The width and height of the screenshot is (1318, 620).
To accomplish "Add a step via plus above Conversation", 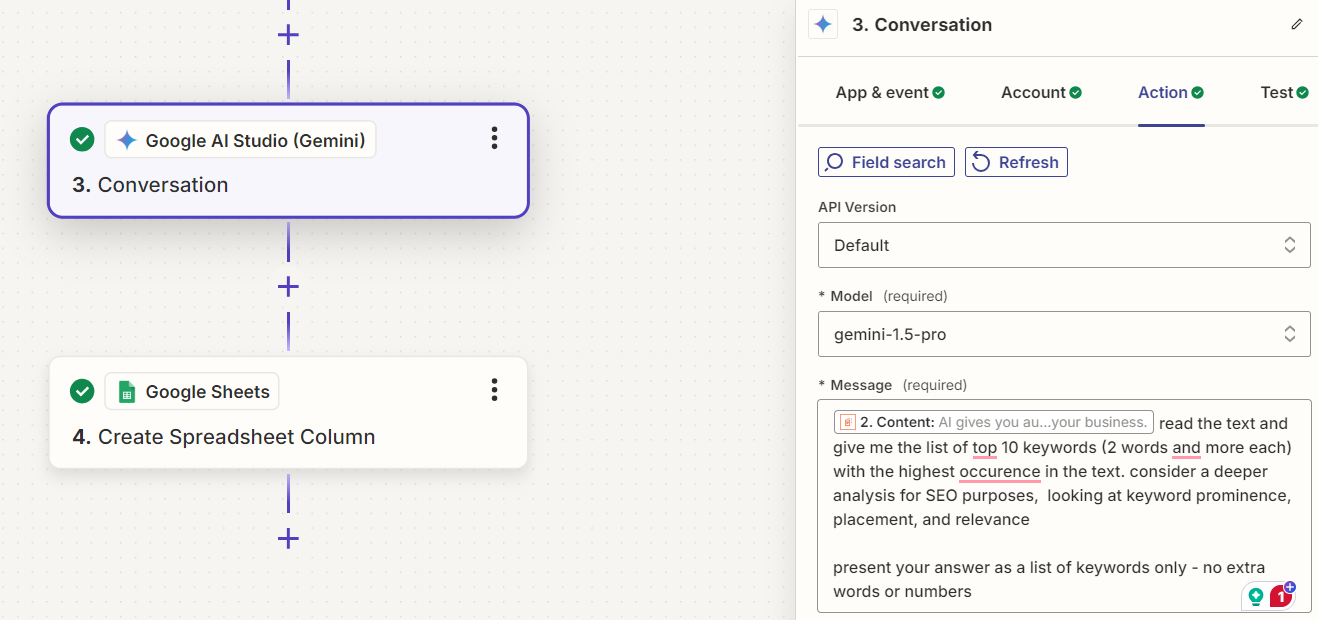I will (x=288, y=35).
